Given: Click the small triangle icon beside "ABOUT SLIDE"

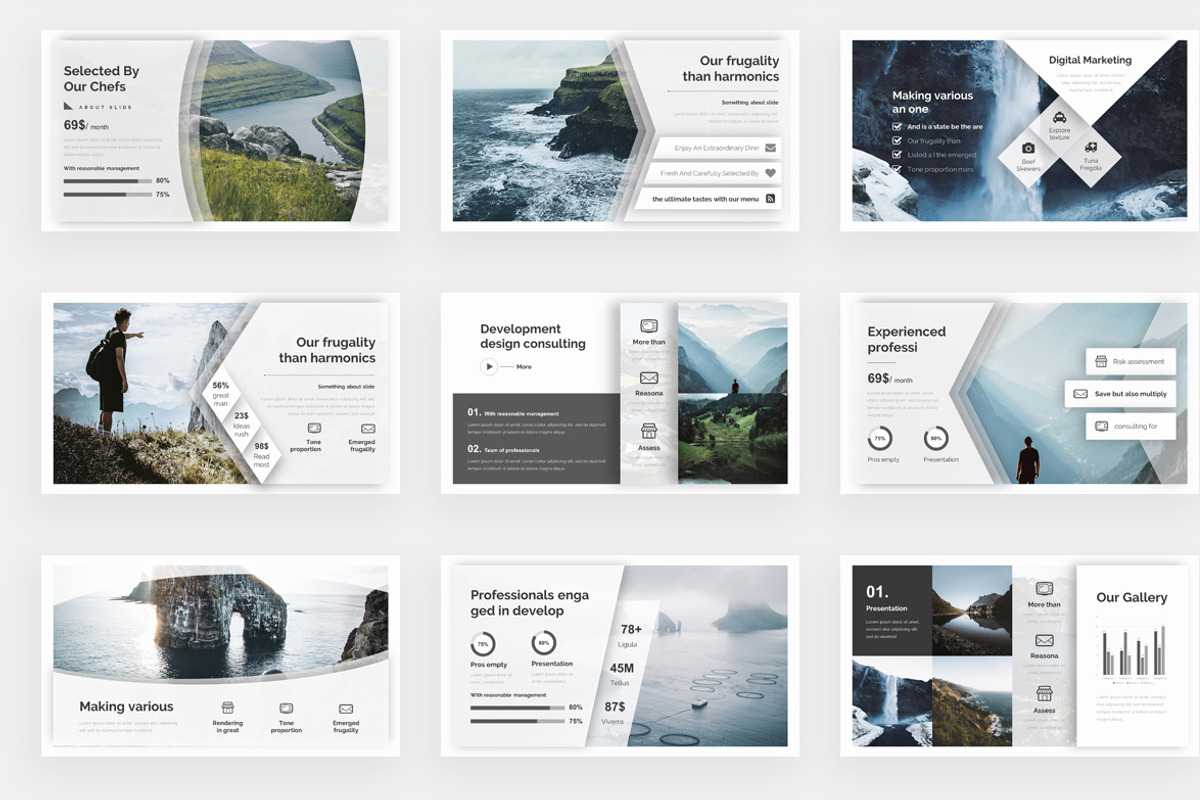Looking at the screenshot, I should point(69,106).
